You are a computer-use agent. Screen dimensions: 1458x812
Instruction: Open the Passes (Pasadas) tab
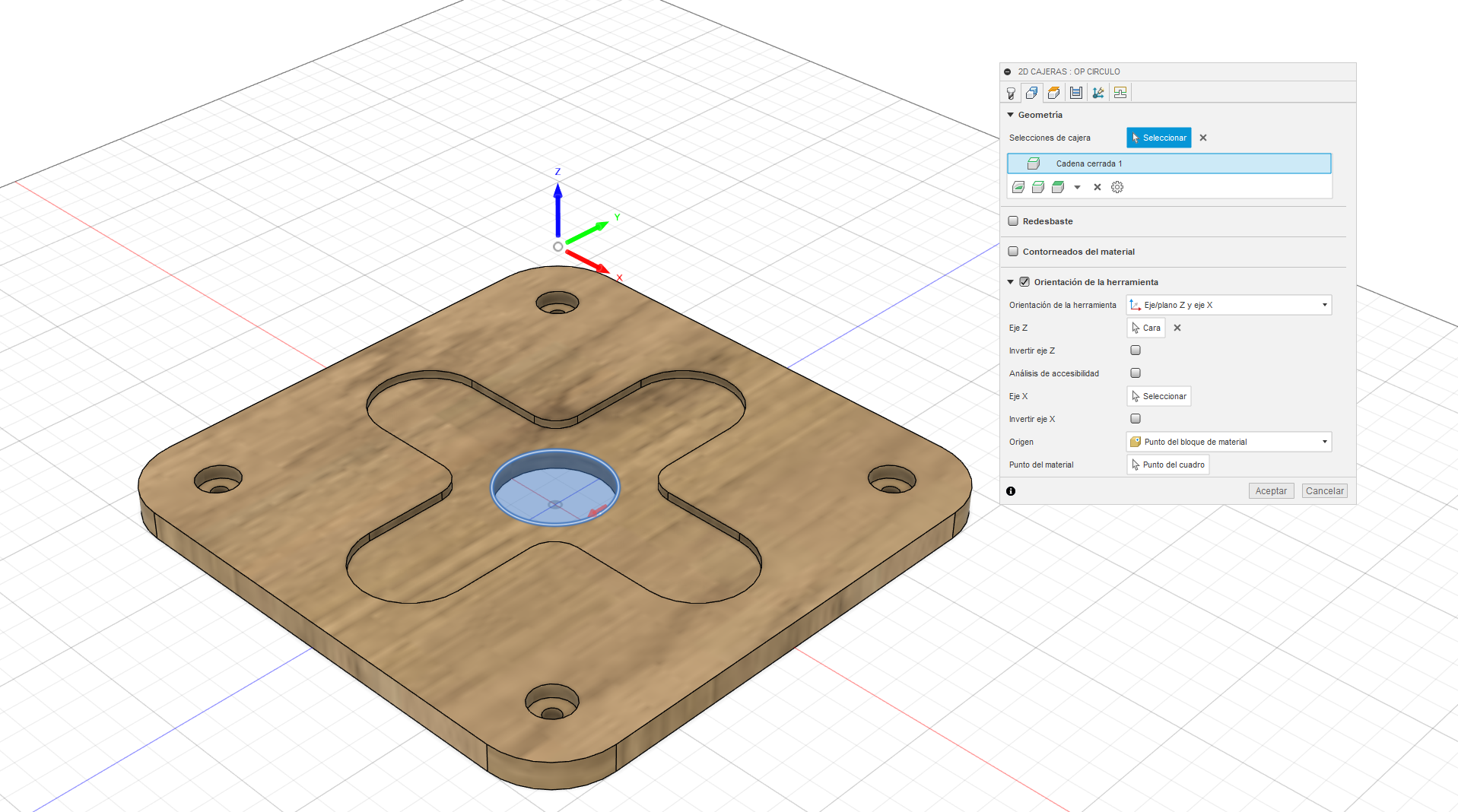coord(1075,93)
